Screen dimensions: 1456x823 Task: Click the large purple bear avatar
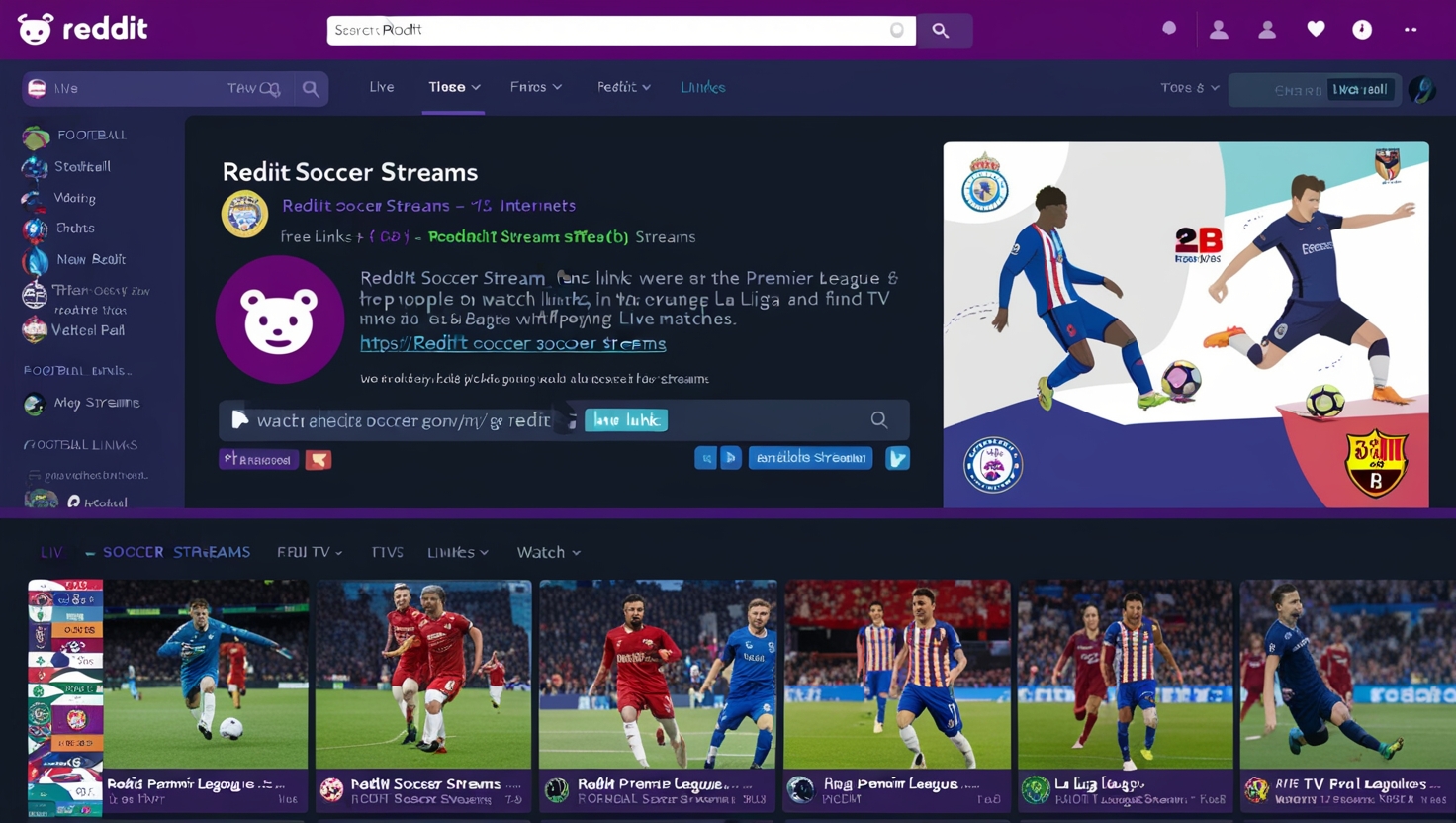coord(280,320)
